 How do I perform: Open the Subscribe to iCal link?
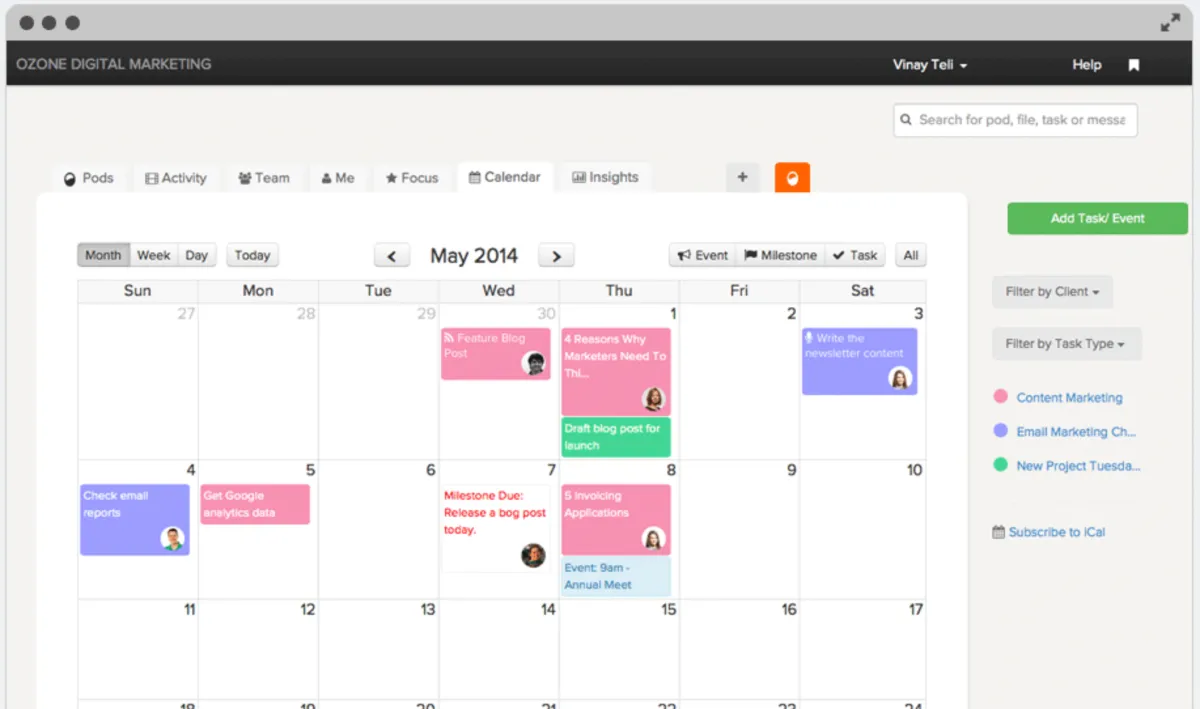1056,531
